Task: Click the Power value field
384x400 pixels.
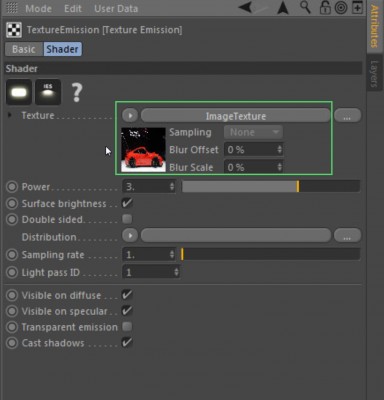Action: point(146,187)
